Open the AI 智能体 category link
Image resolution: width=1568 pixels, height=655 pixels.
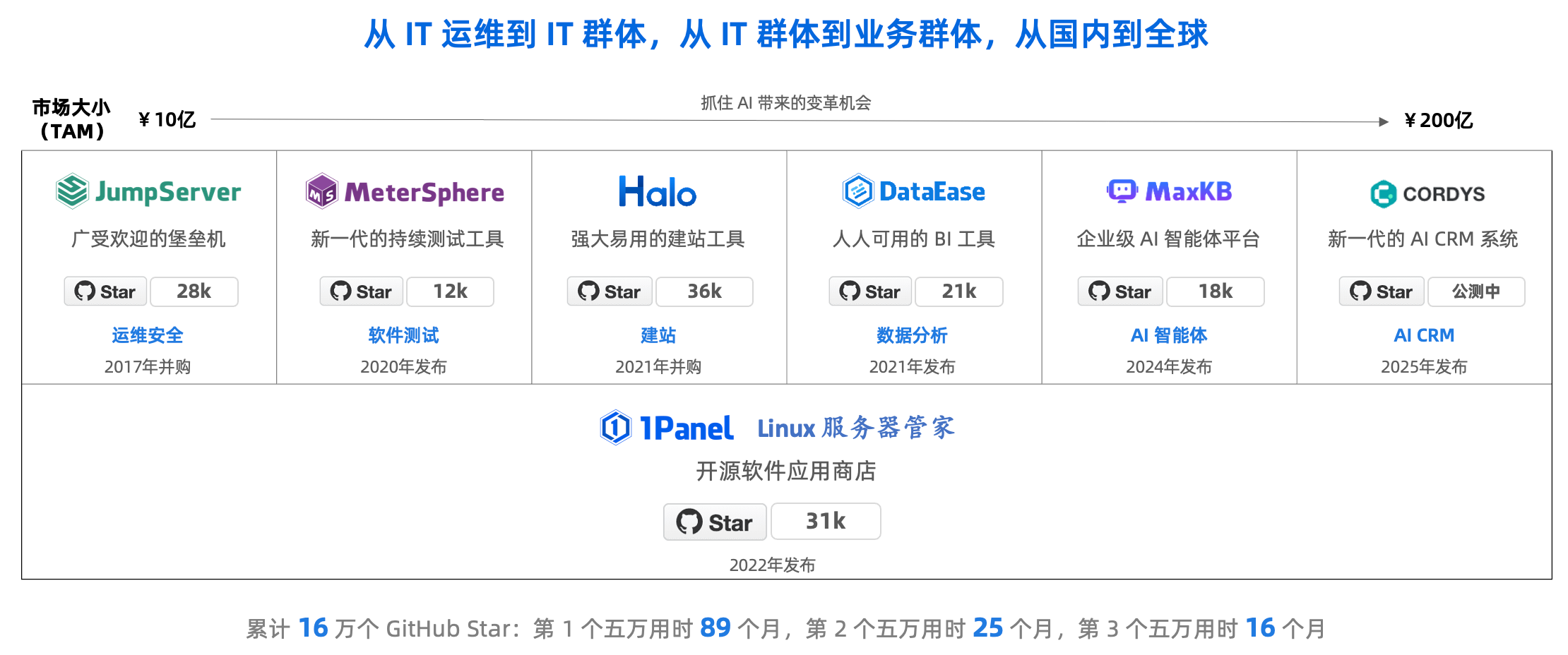pos(1169,335)
